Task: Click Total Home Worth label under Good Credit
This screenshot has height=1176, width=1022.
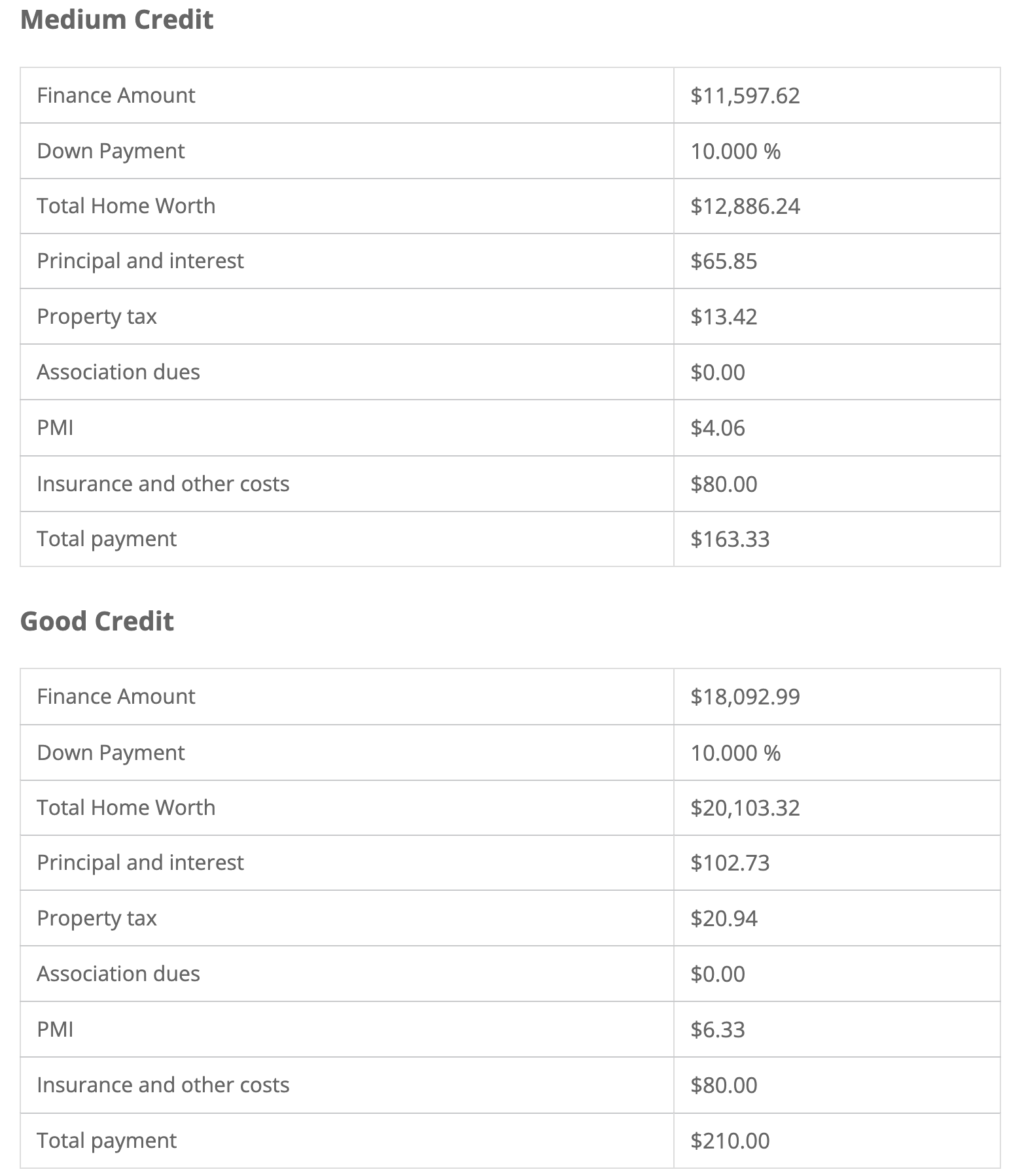Action: click(126, 808)
